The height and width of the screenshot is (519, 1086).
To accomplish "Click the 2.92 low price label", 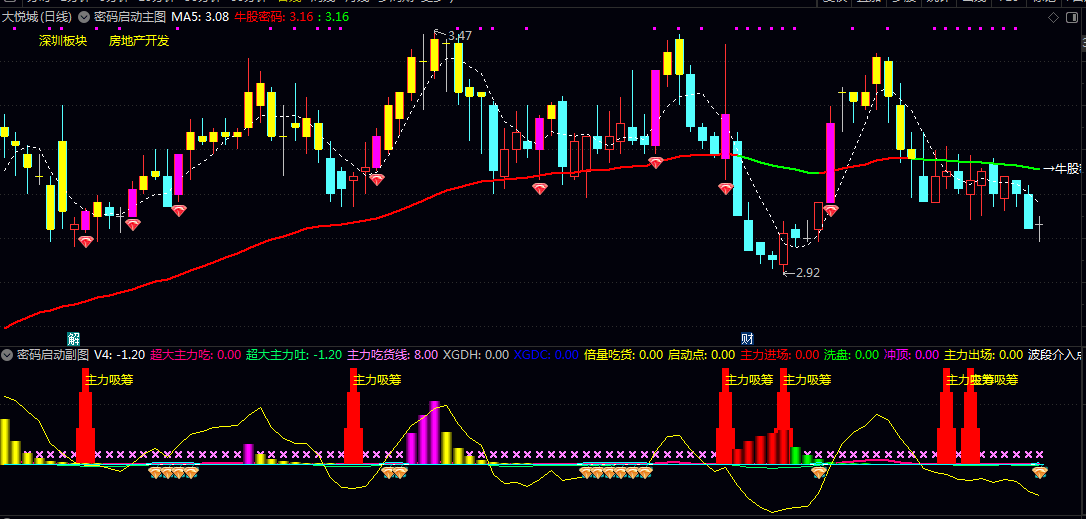I will pos(808,273).
